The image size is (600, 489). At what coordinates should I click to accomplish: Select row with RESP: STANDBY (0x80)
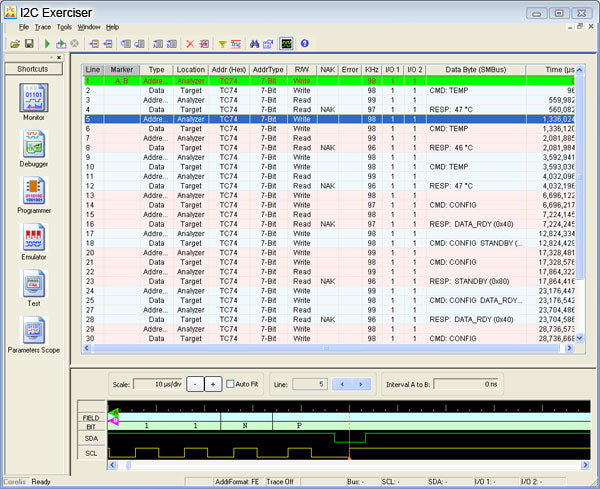point(329,281)
